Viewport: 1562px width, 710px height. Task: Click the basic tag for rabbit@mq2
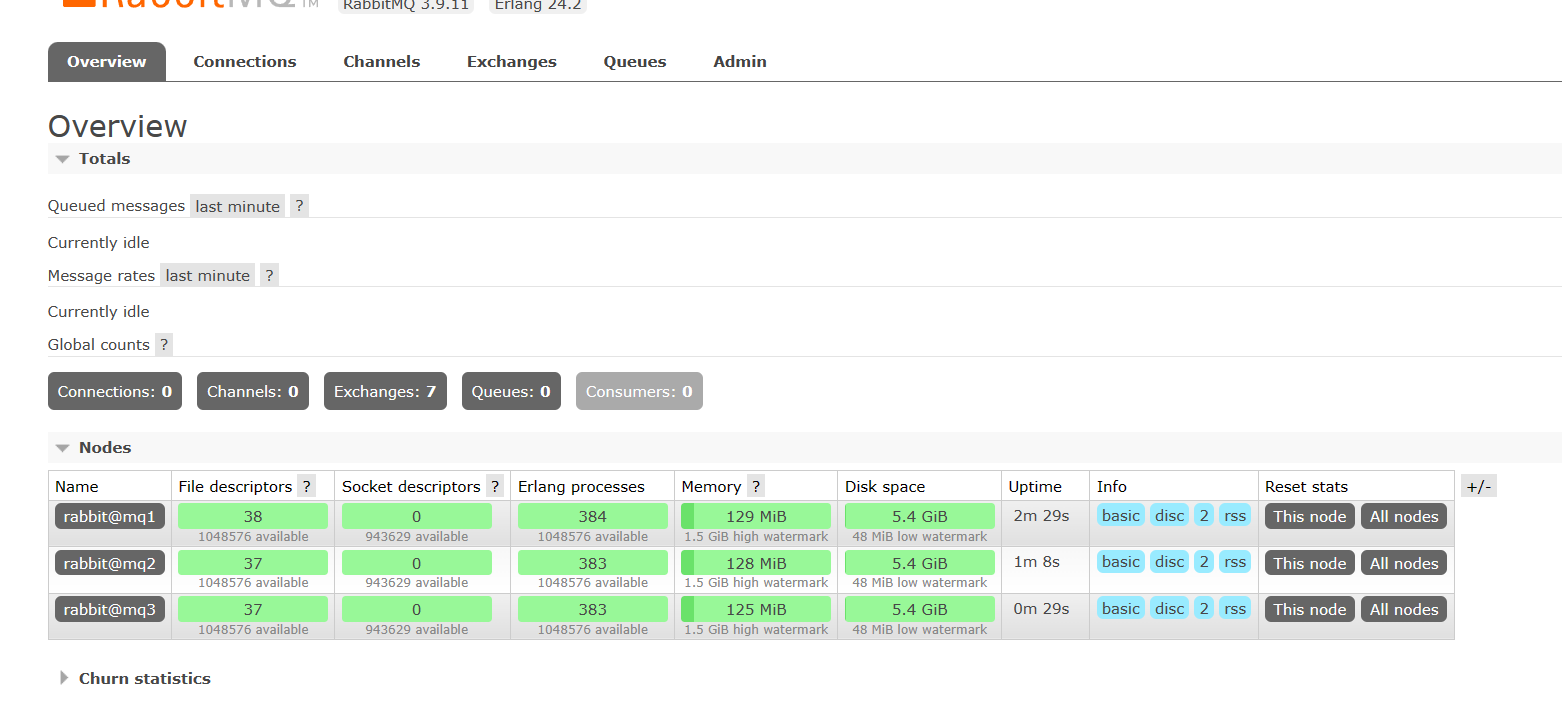pos(1121,561)
